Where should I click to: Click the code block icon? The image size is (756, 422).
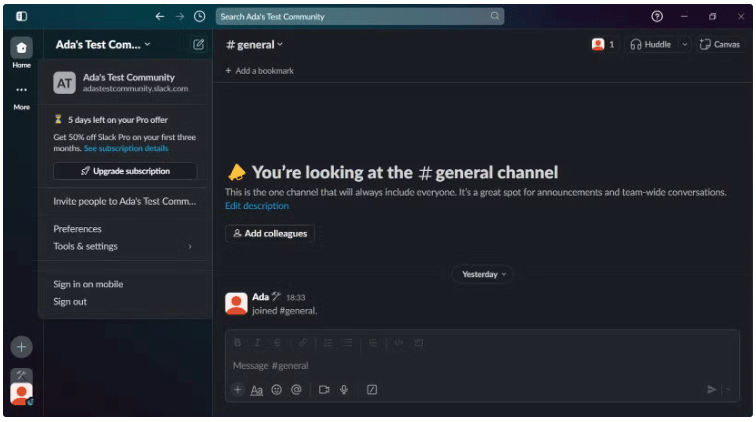418,343
